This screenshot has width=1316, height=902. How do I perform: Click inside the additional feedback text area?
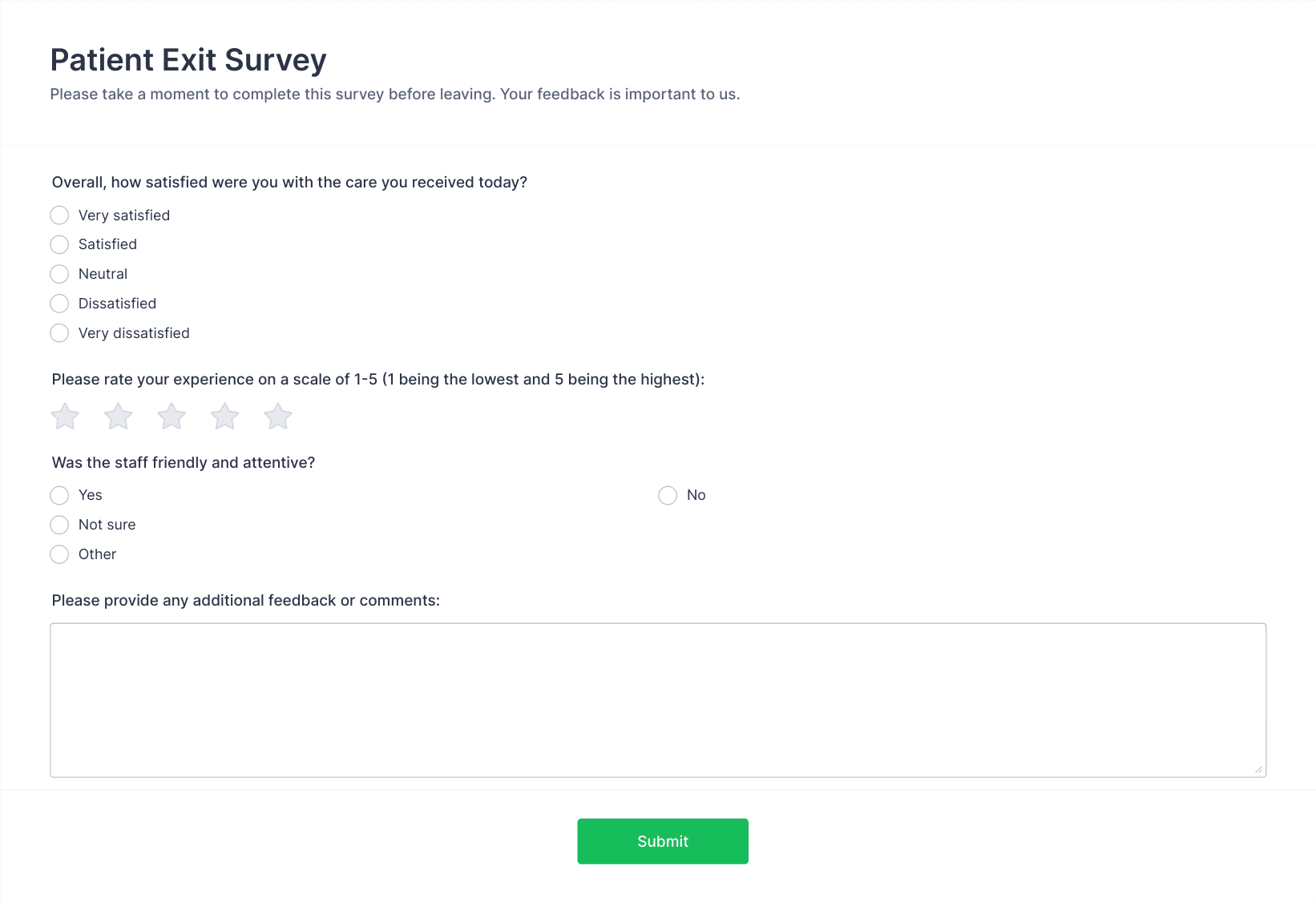[658, 700]
